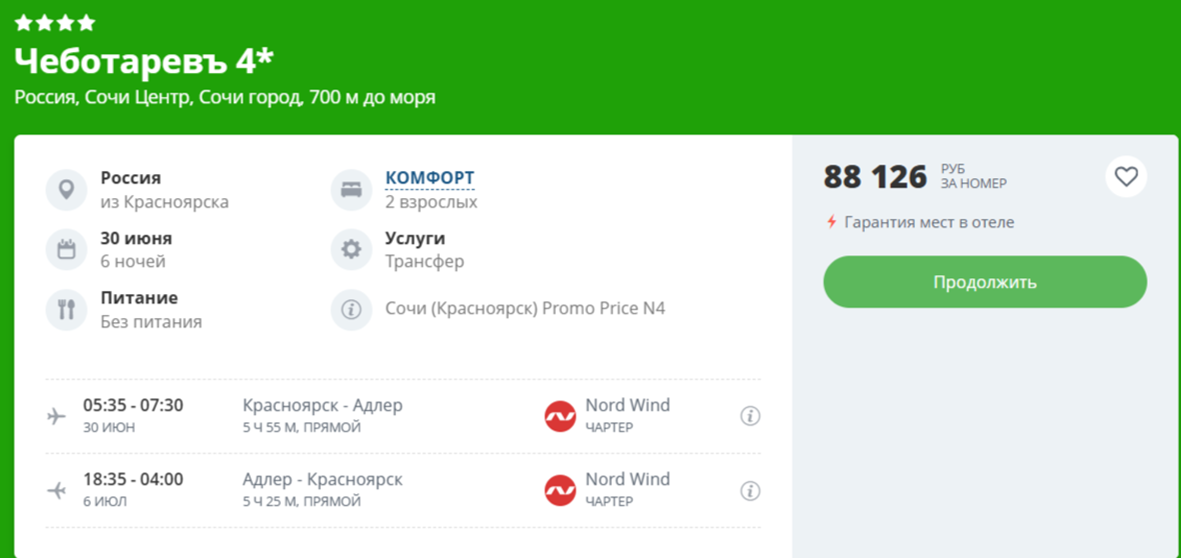
Task: Click the return flight airplane icon
Action: [57, 491]
